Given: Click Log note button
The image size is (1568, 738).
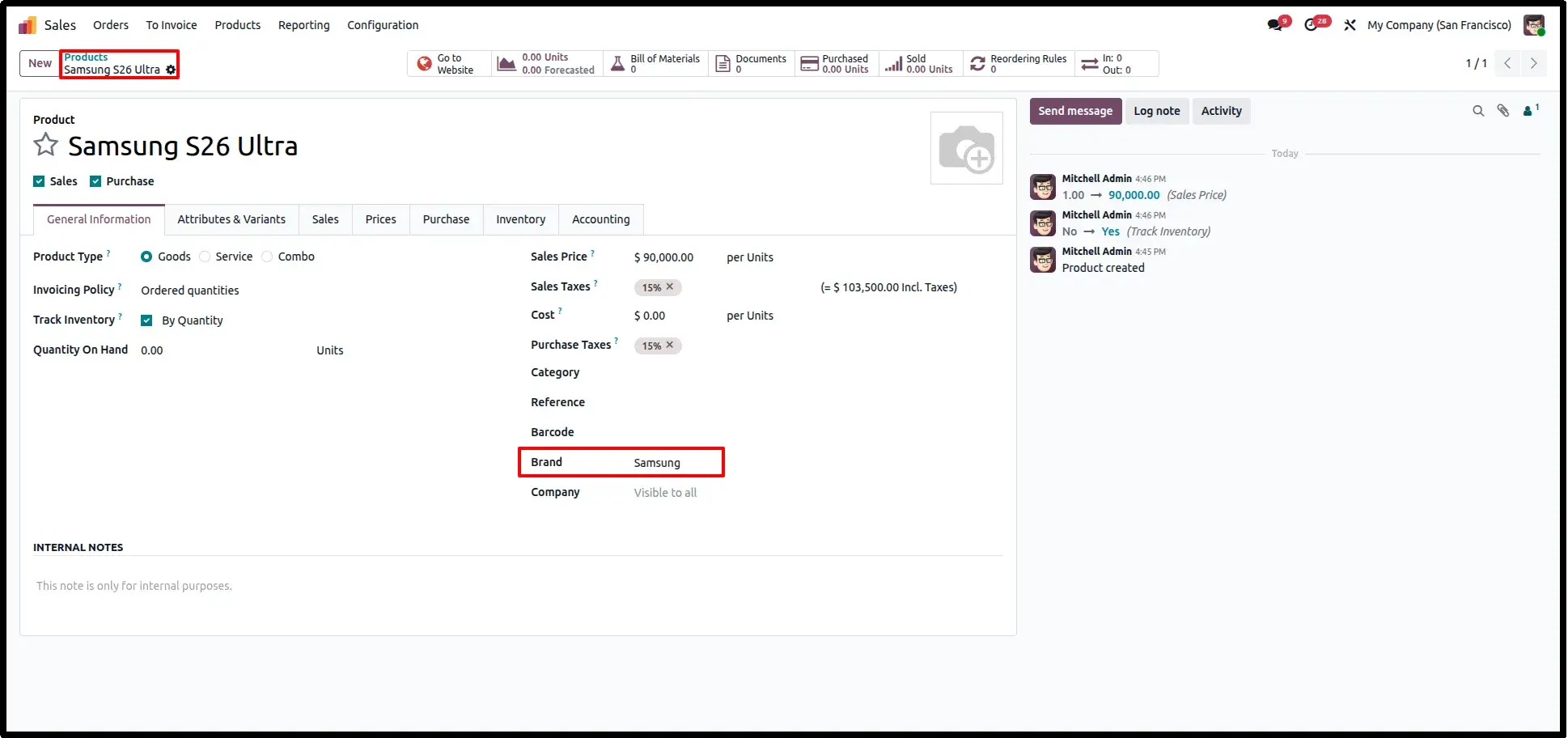Looking at the screenshot, I should tap(1157, 111).
